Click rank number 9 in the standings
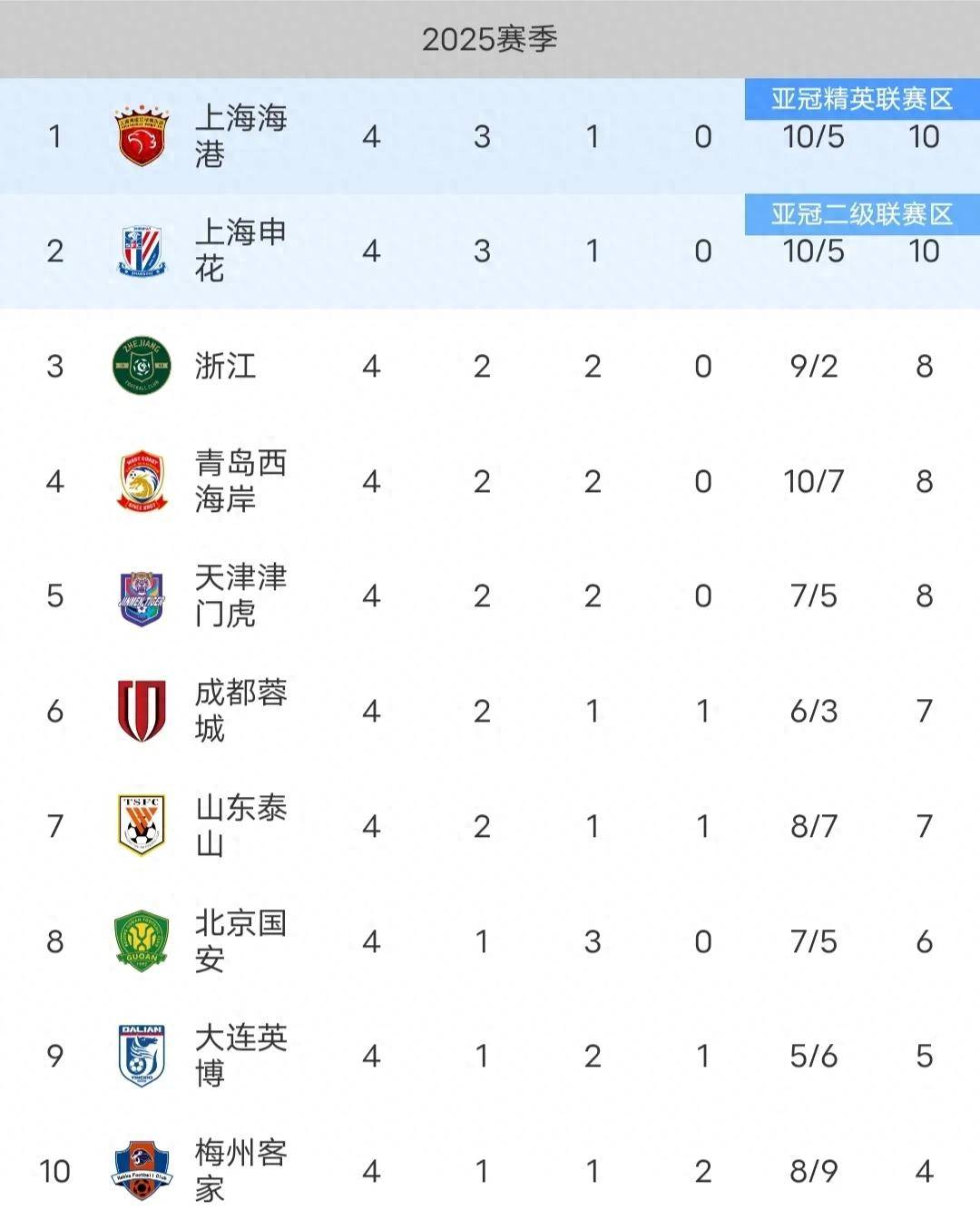This screenshot has width=980, height=1220. (55, 1056)
